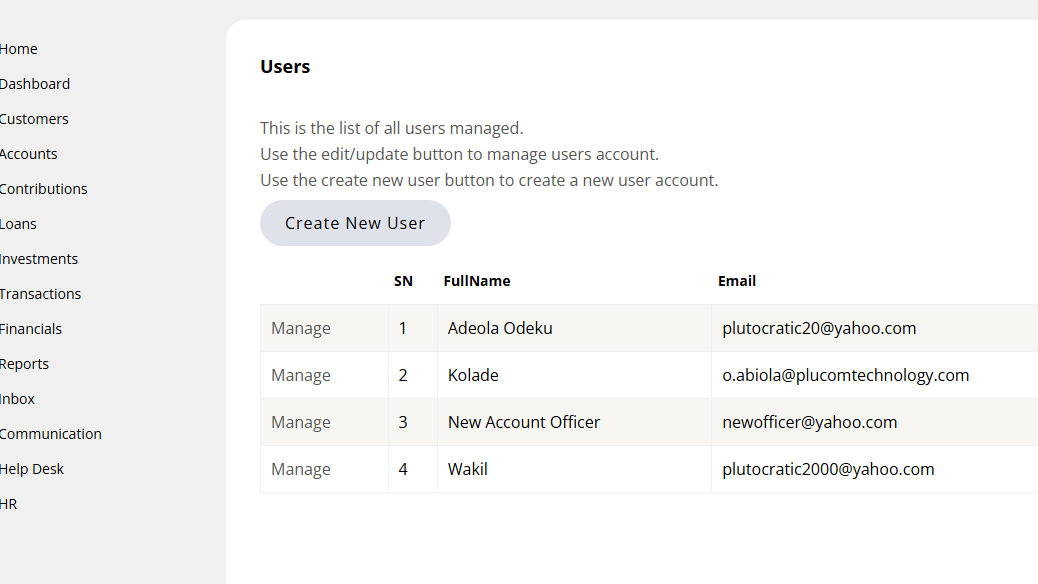Open Financials menu entry
1038x584 pixels.
pos(31,329)
